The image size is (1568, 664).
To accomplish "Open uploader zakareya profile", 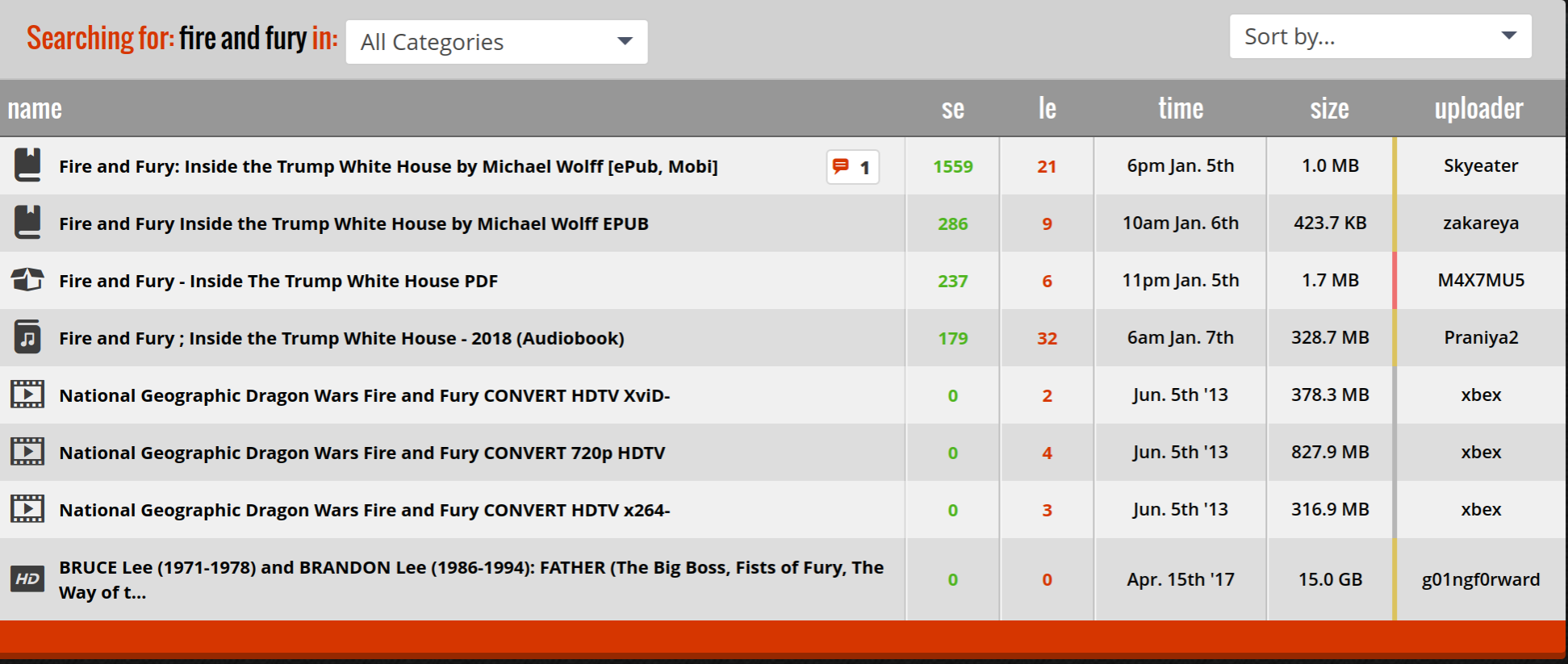I will pos(1481,223).
